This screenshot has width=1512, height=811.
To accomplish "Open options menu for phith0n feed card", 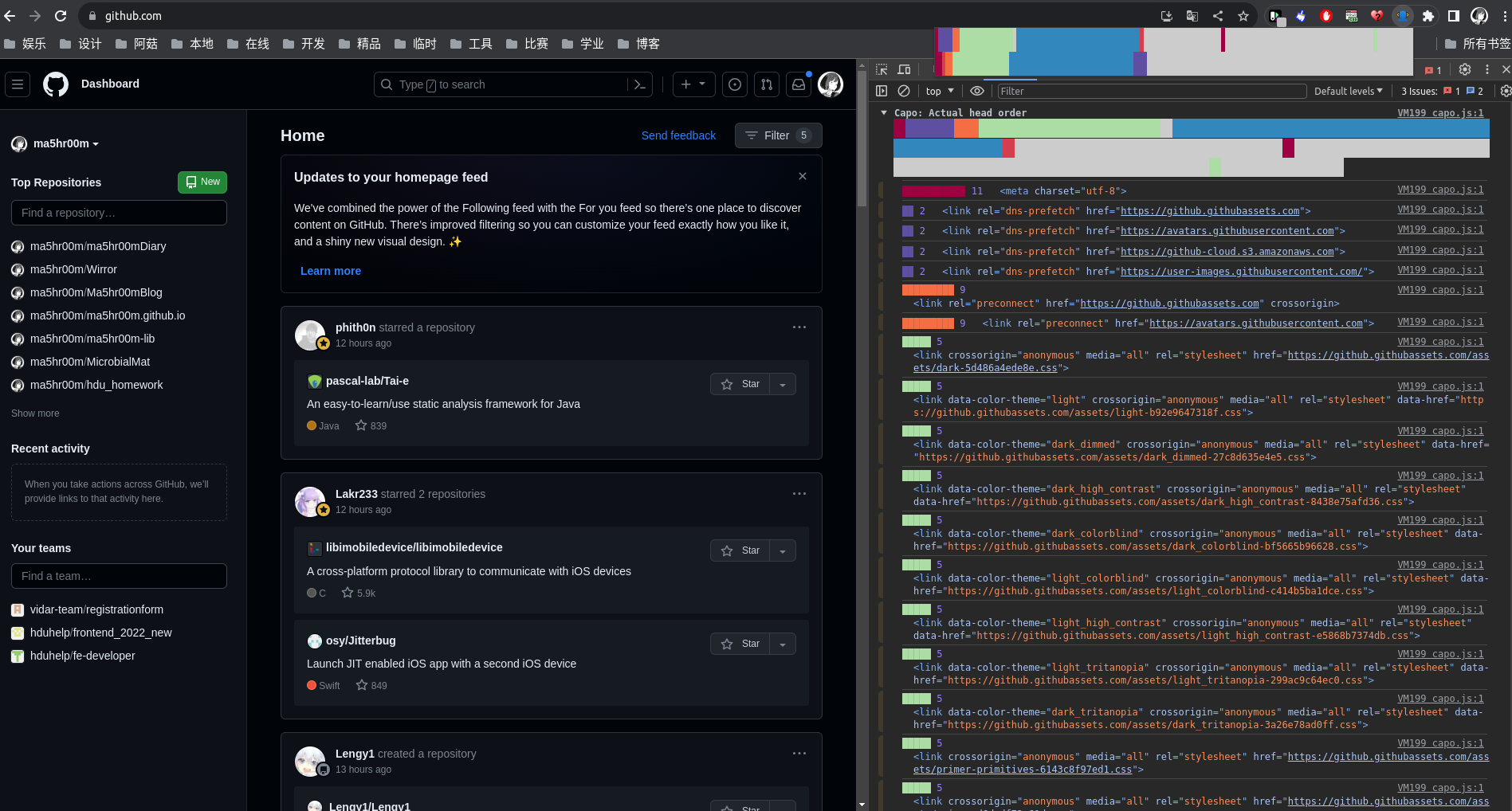I will click(x=799, y=327).
